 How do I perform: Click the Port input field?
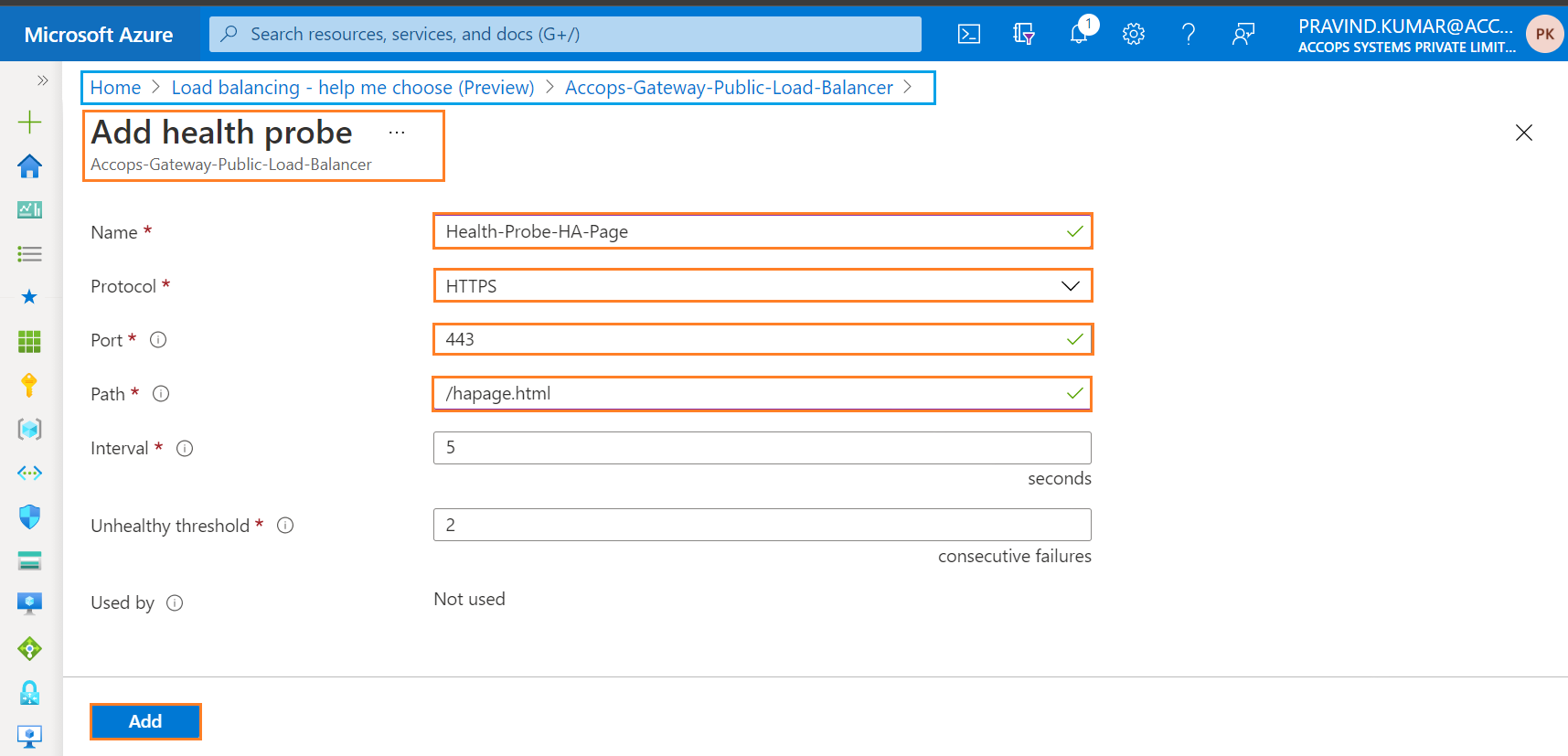click(x=763, y=339)
